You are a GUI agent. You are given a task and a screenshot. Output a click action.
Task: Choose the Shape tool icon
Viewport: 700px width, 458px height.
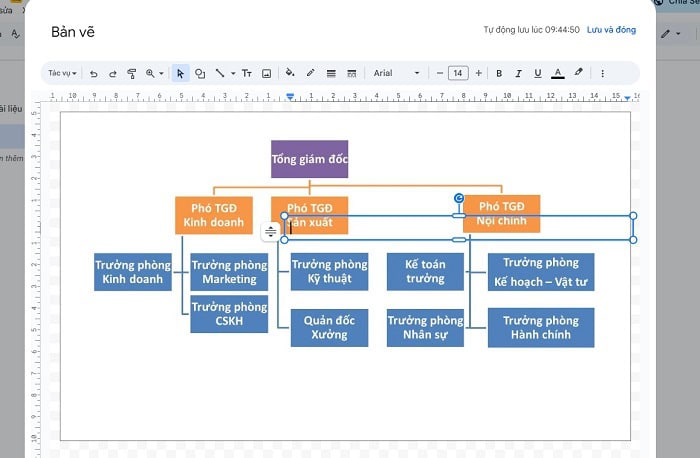tap(200, 73)
